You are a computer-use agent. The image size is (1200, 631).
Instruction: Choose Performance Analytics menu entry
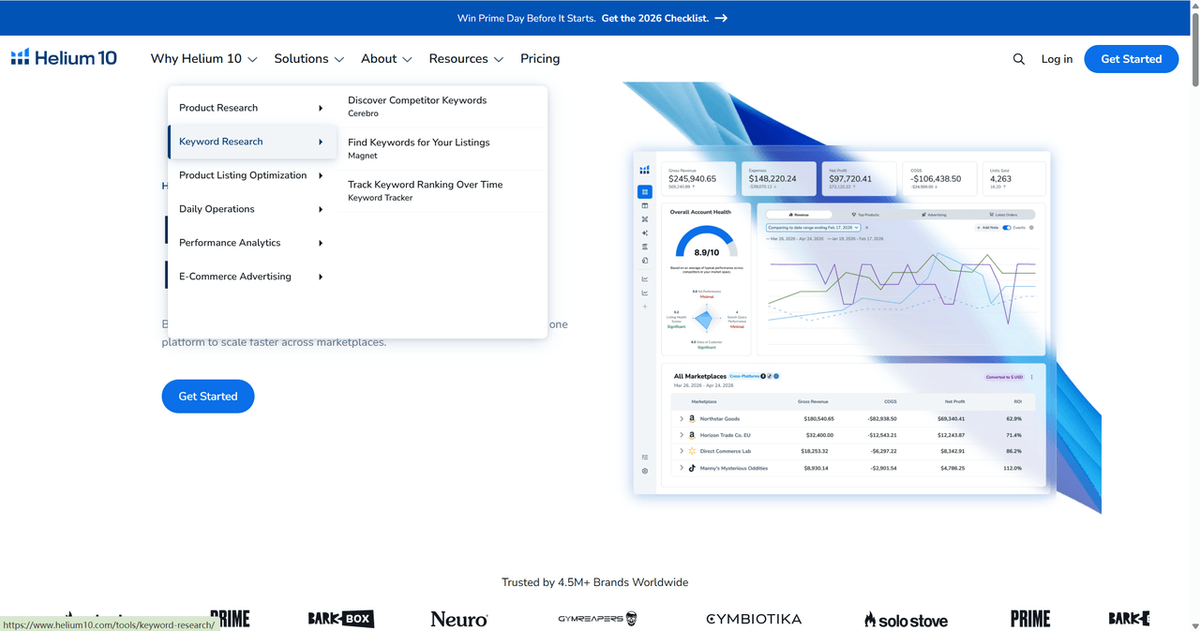pos(252,243)
